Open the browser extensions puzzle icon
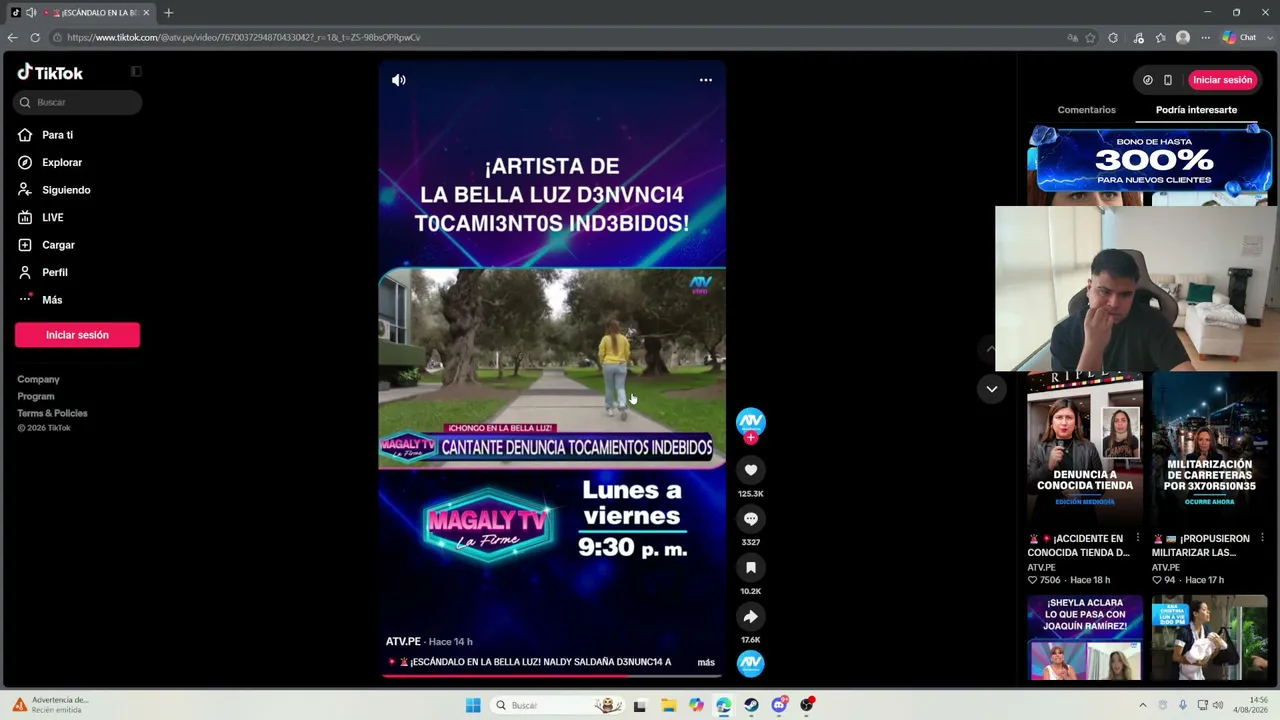 tap(1113, 37)
